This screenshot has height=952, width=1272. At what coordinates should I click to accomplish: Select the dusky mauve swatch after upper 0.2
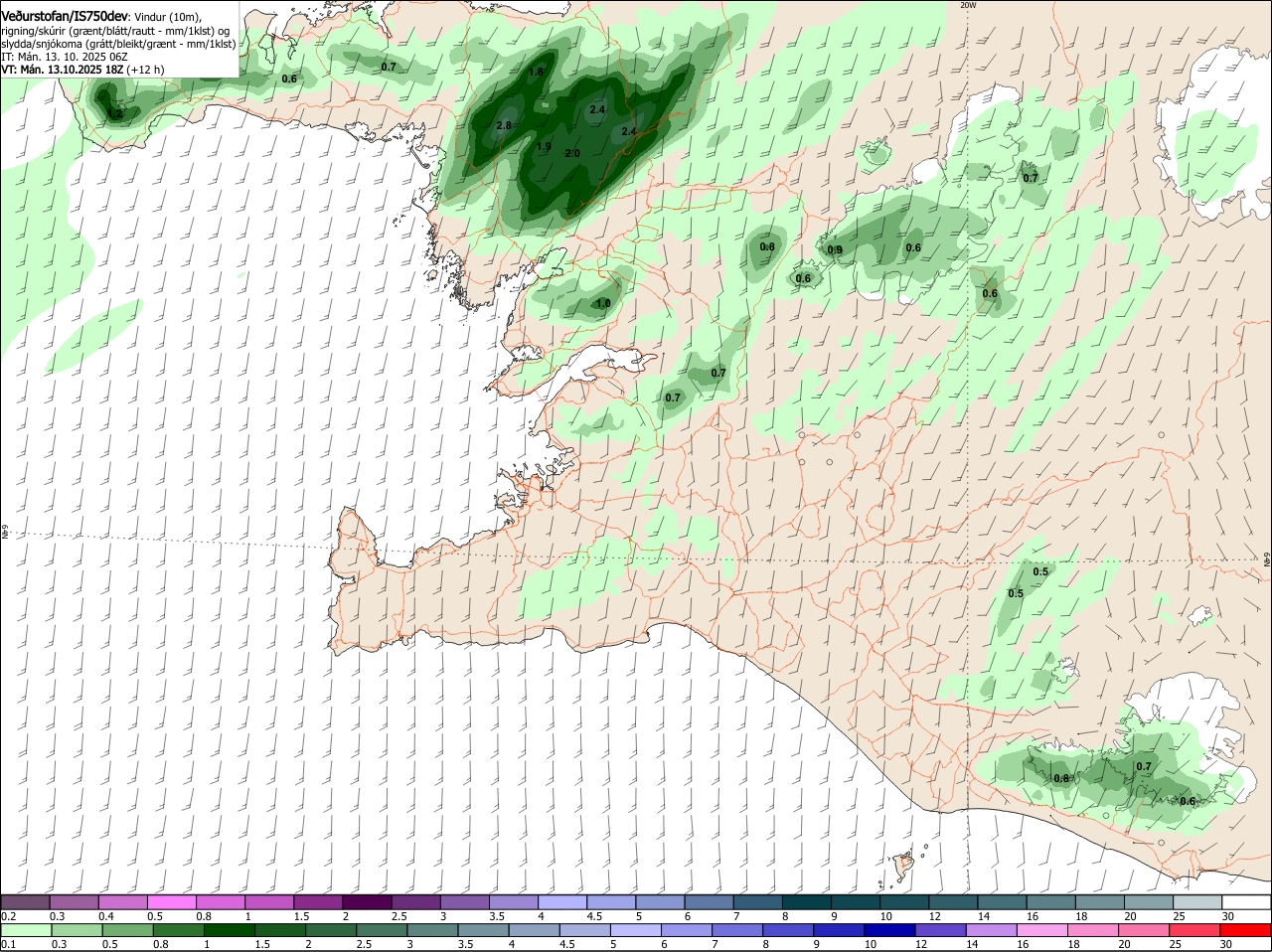(25, 902)
